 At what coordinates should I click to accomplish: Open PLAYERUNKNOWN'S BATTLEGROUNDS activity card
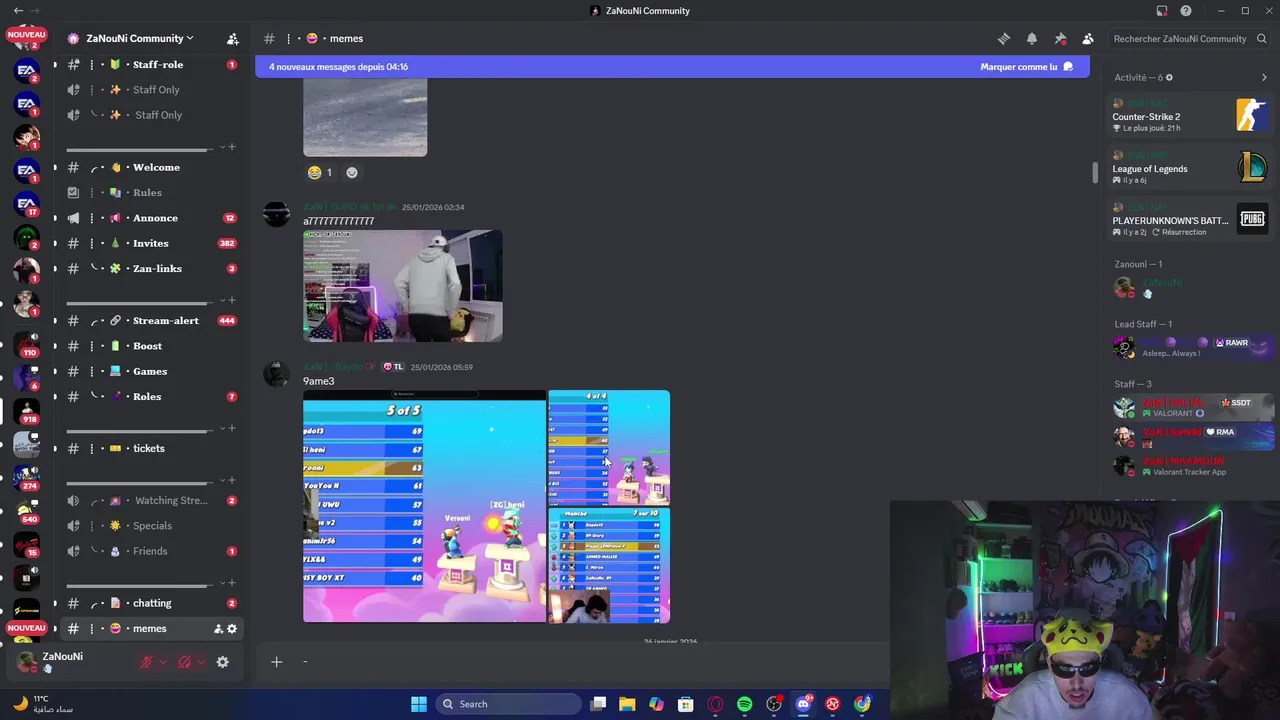tap(1189, 219)
